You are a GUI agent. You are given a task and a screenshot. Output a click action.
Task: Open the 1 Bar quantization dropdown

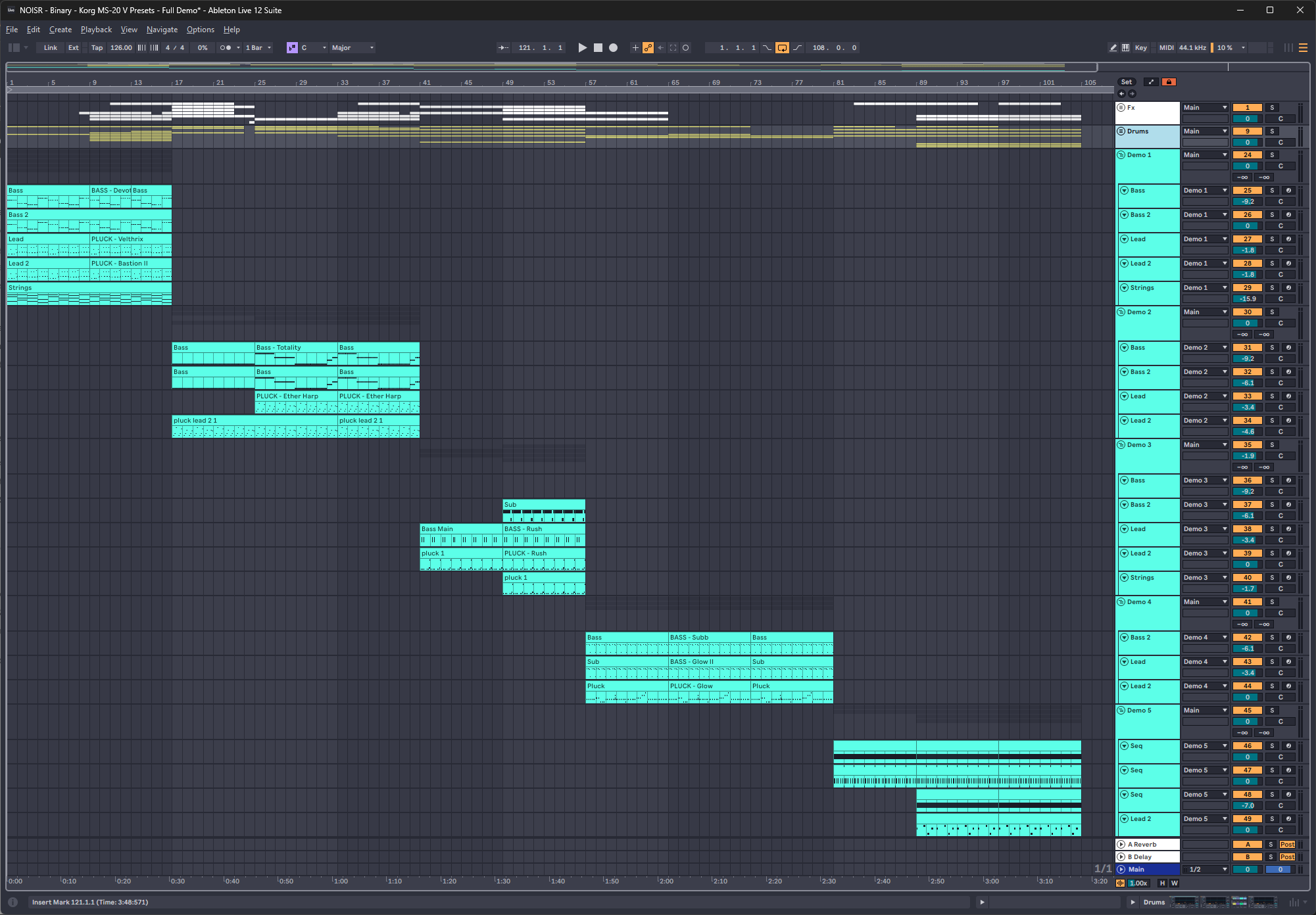click(x=258, y=48)
